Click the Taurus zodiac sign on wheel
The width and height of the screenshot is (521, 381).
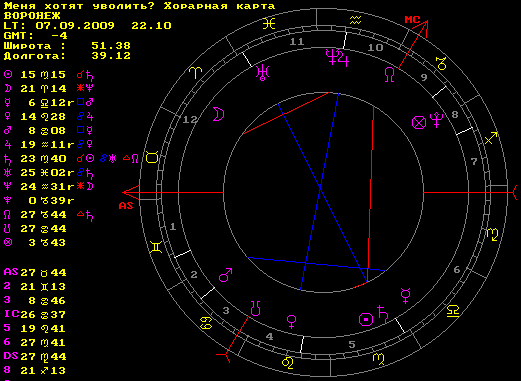click(152, 157)
